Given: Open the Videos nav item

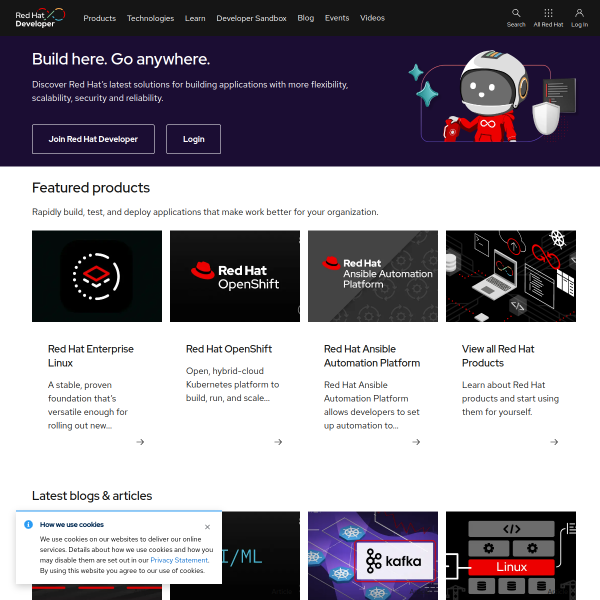Looking at the screenshot, I should 372,18.
